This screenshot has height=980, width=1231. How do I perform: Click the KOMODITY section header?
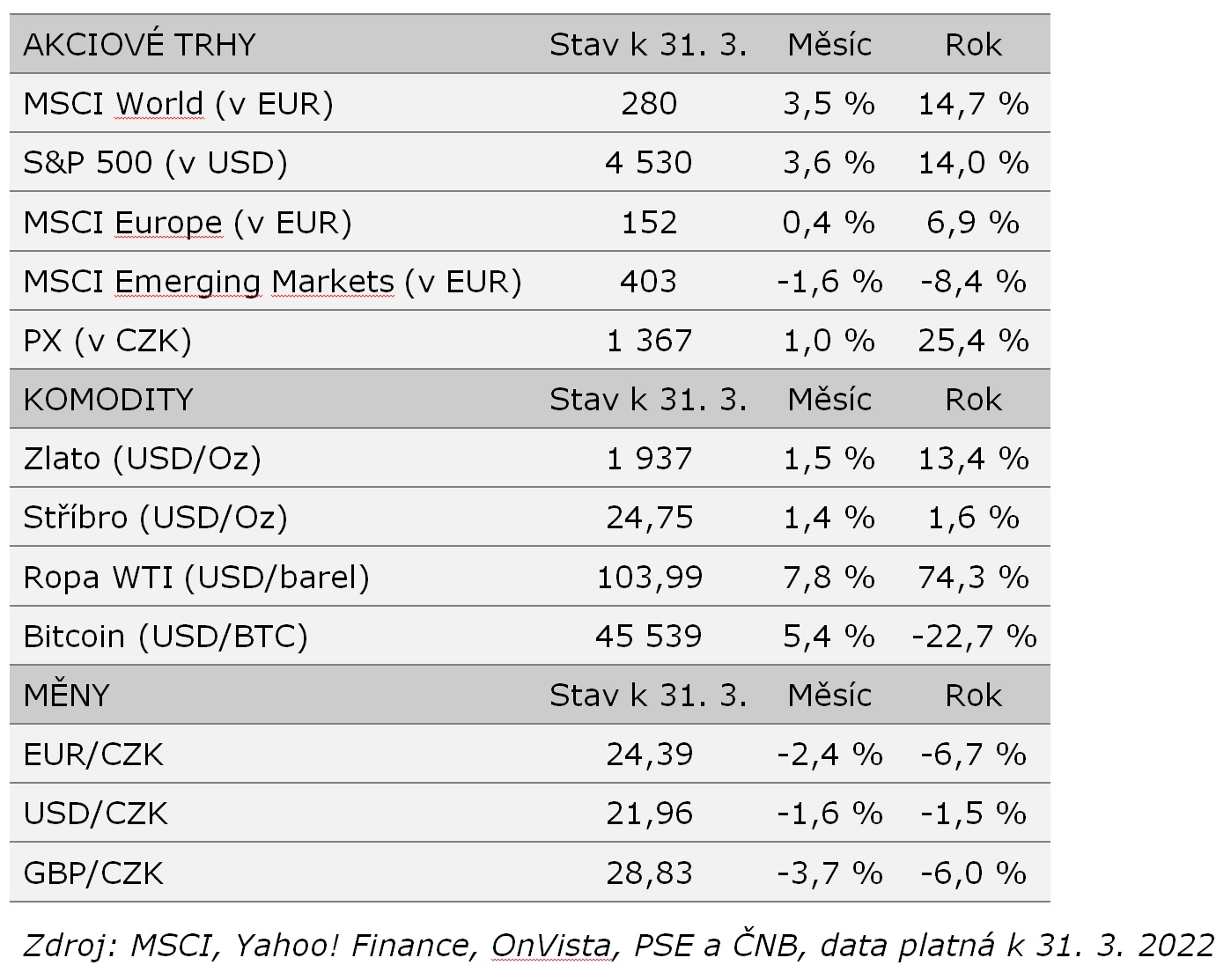click(x=107, y=400)
